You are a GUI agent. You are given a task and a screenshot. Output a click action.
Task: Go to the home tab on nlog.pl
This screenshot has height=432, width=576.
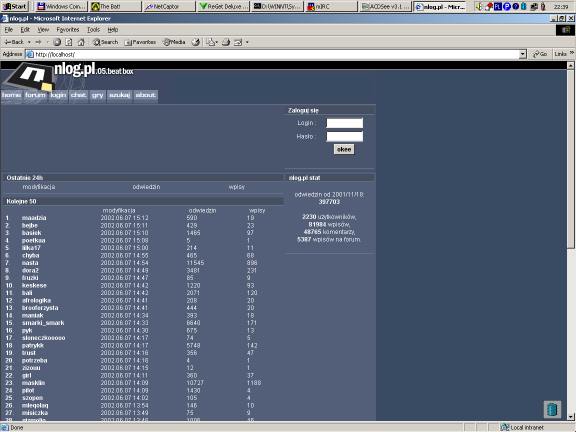pyautogui.click(x=11, y=96)
